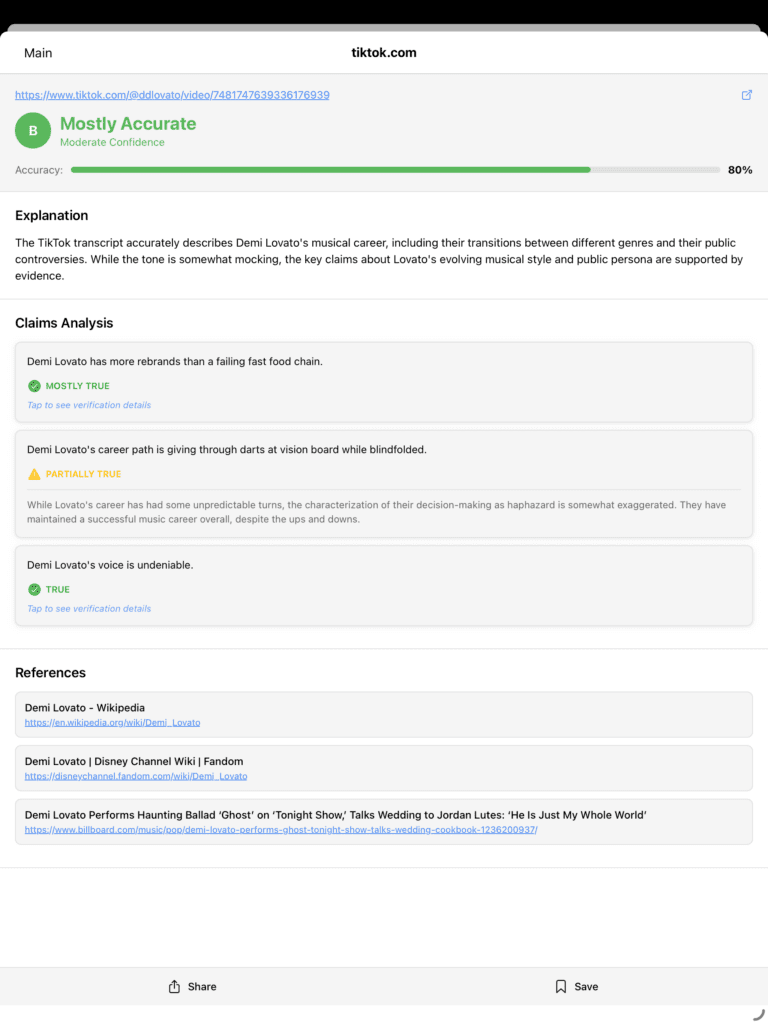Image resolution: width=768 pixels, height=1024 pixels.
Task: Tap the Share button label
Action: point(202,986)
